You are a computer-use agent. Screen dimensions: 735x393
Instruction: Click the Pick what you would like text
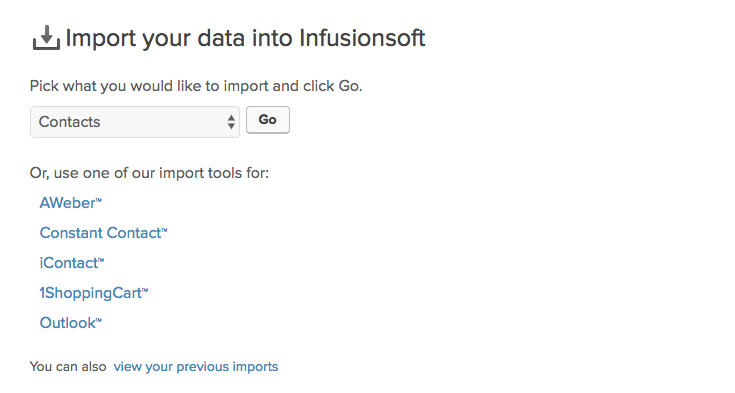click(x=116, y=86)
